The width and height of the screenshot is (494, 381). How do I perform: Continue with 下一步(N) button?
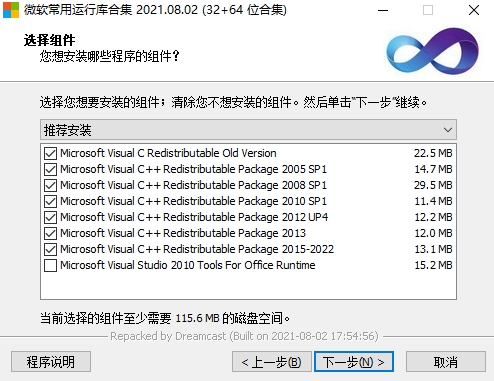[354, 362]
